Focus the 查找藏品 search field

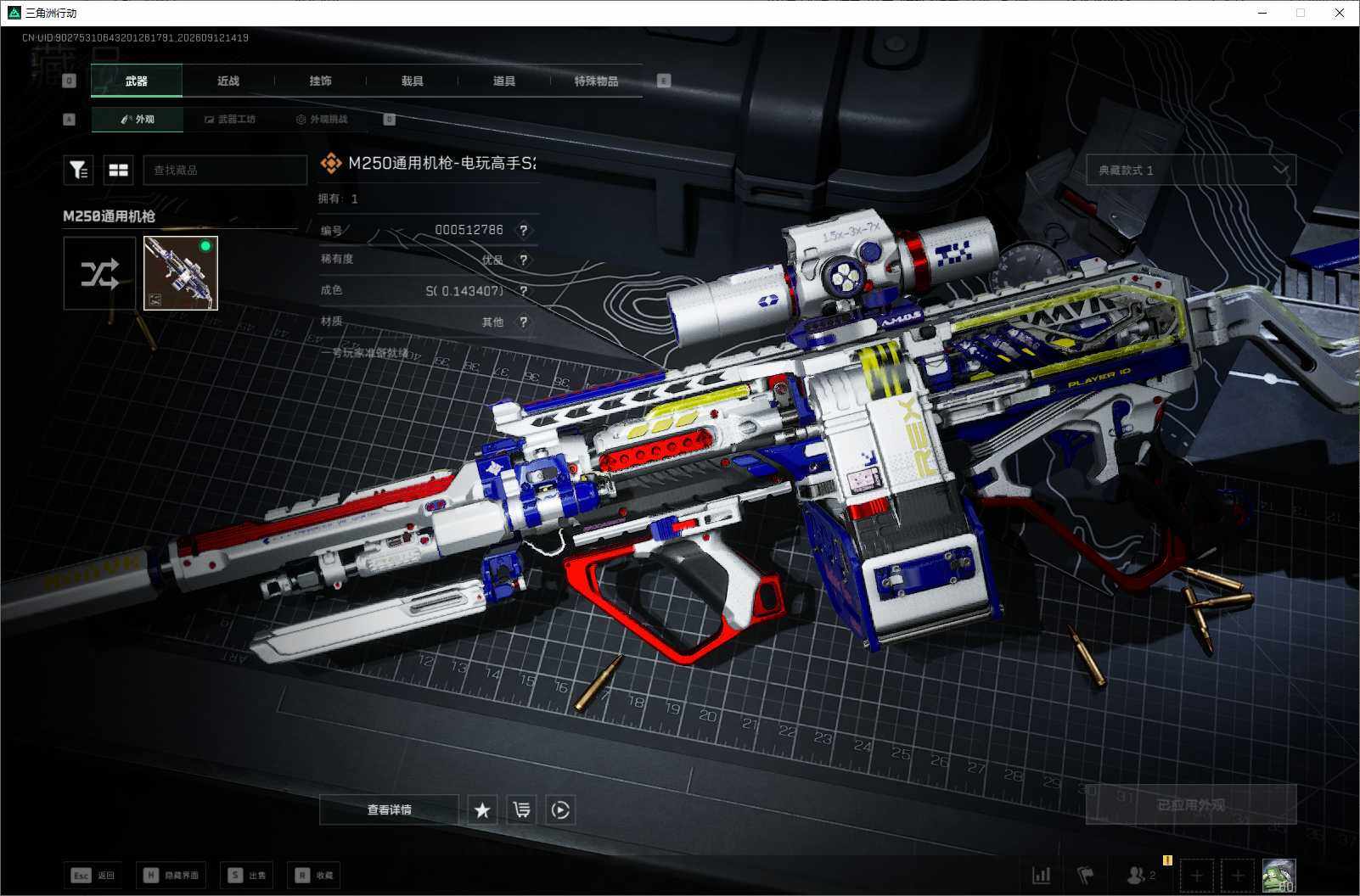pyautogui.click(x=225, y=171)
